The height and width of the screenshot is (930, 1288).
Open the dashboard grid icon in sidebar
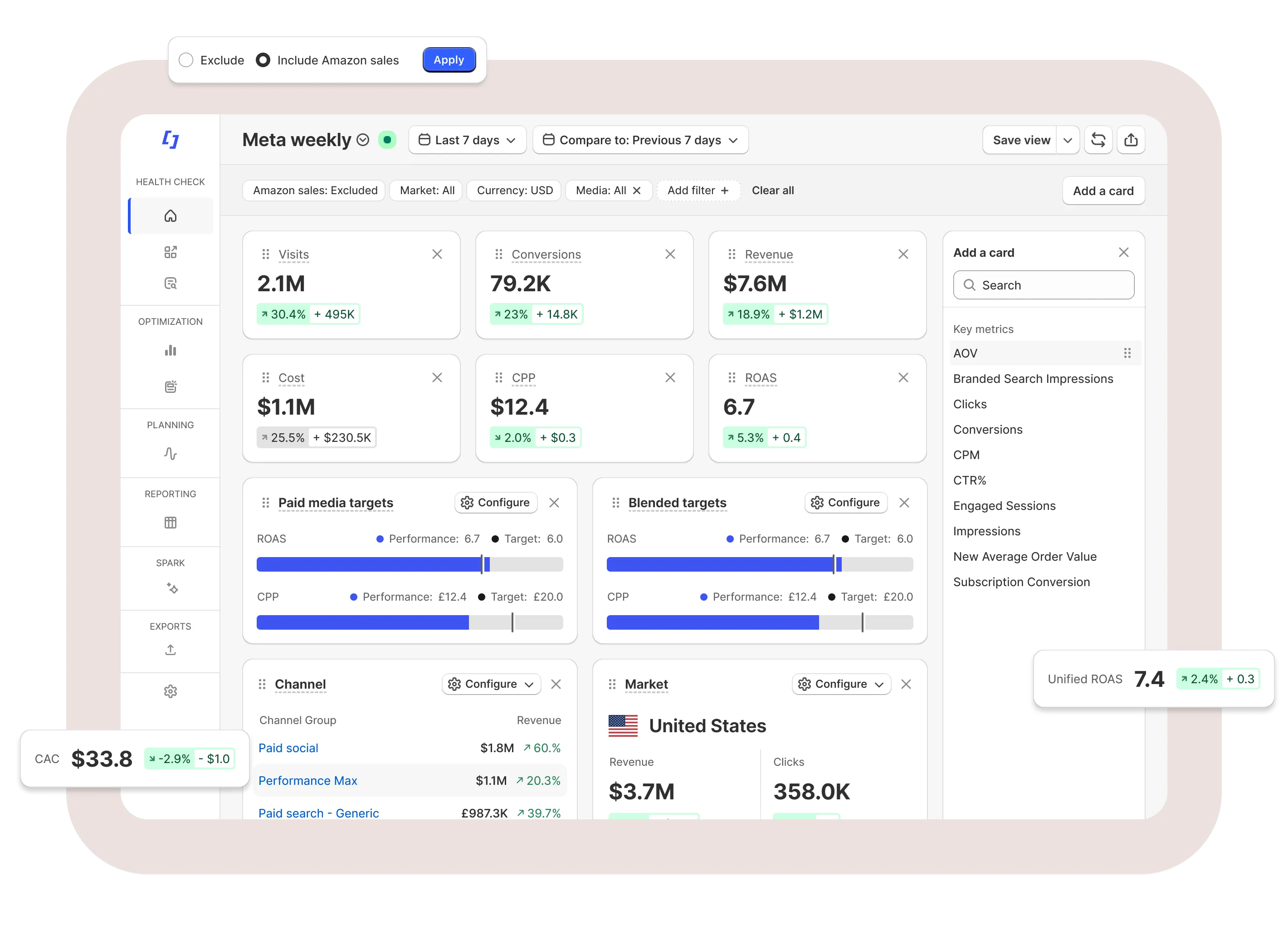171,252
